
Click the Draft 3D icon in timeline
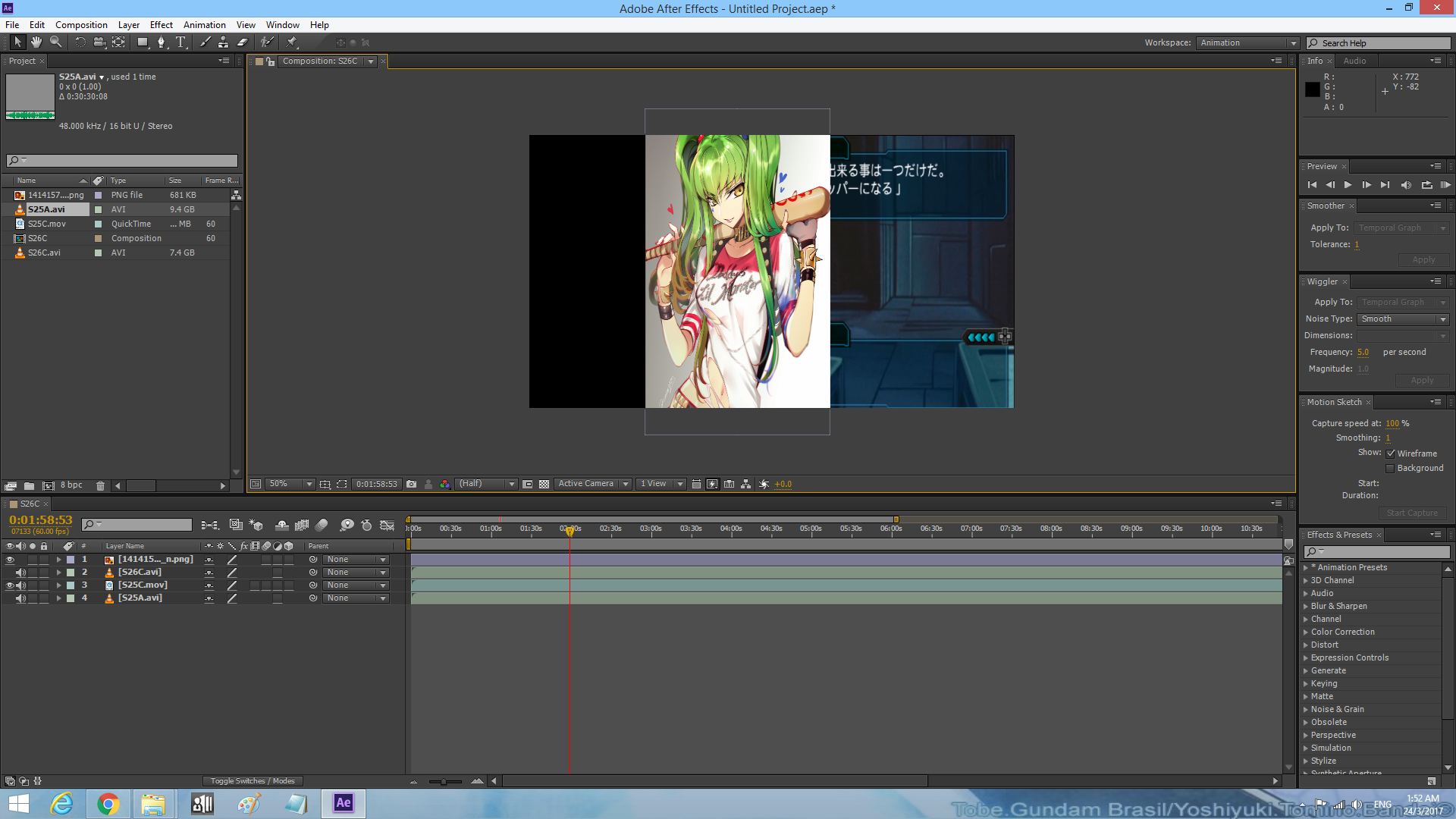click(256, 525)
